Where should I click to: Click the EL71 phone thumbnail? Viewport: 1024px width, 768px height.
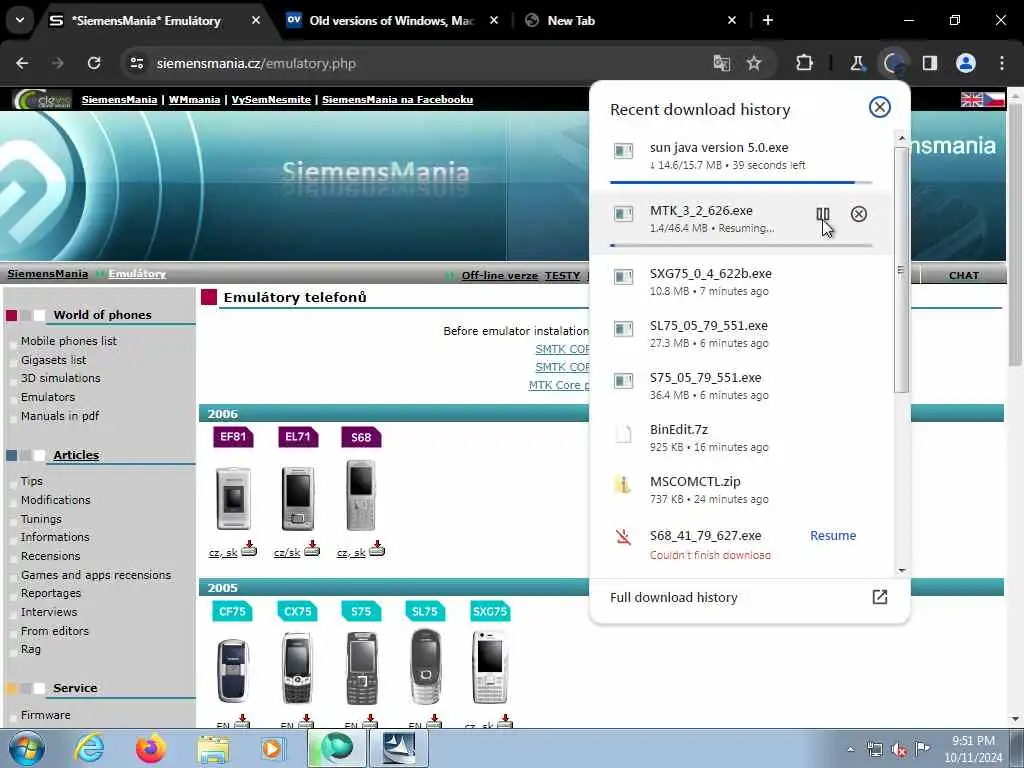tap(298, 498)
